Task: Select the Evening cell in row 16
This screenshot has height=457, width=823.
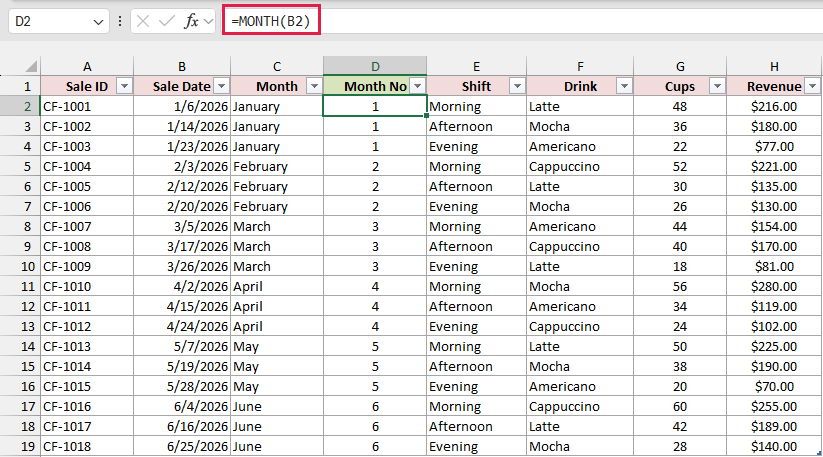Action: click(x=476, y=387)
